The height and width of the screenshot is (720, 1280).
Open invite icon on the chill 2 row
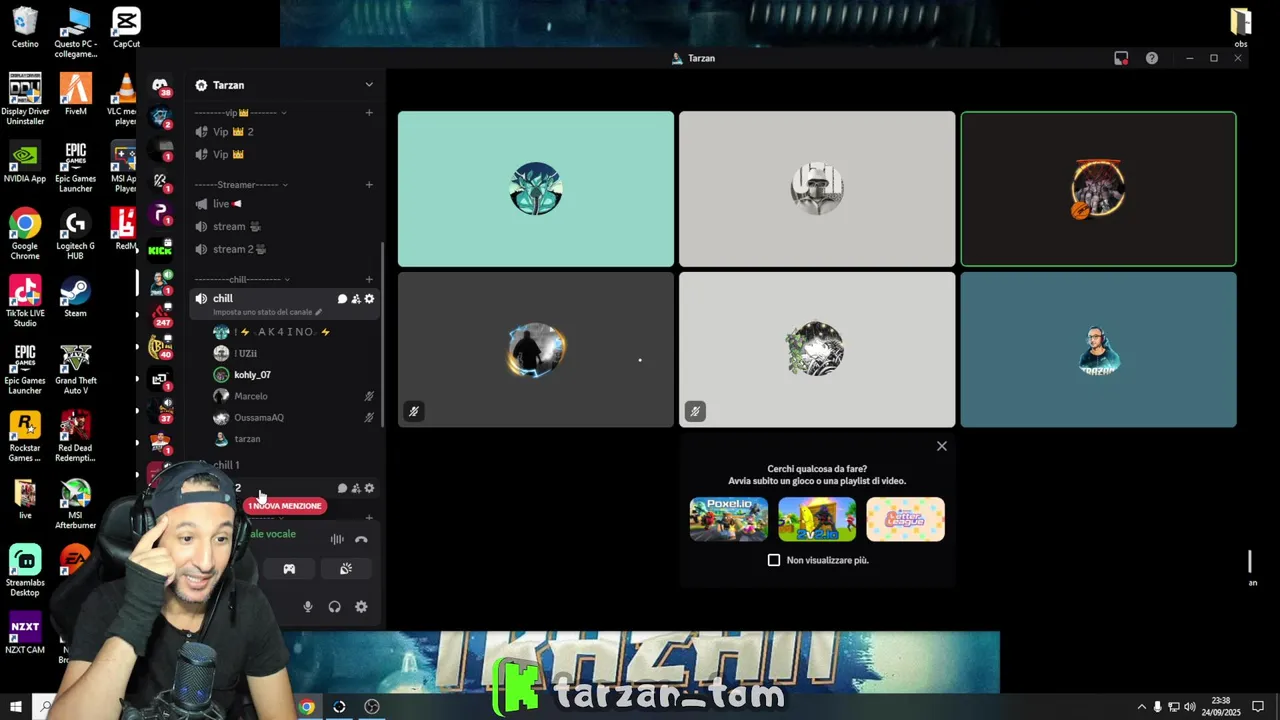tap(356, 488)
